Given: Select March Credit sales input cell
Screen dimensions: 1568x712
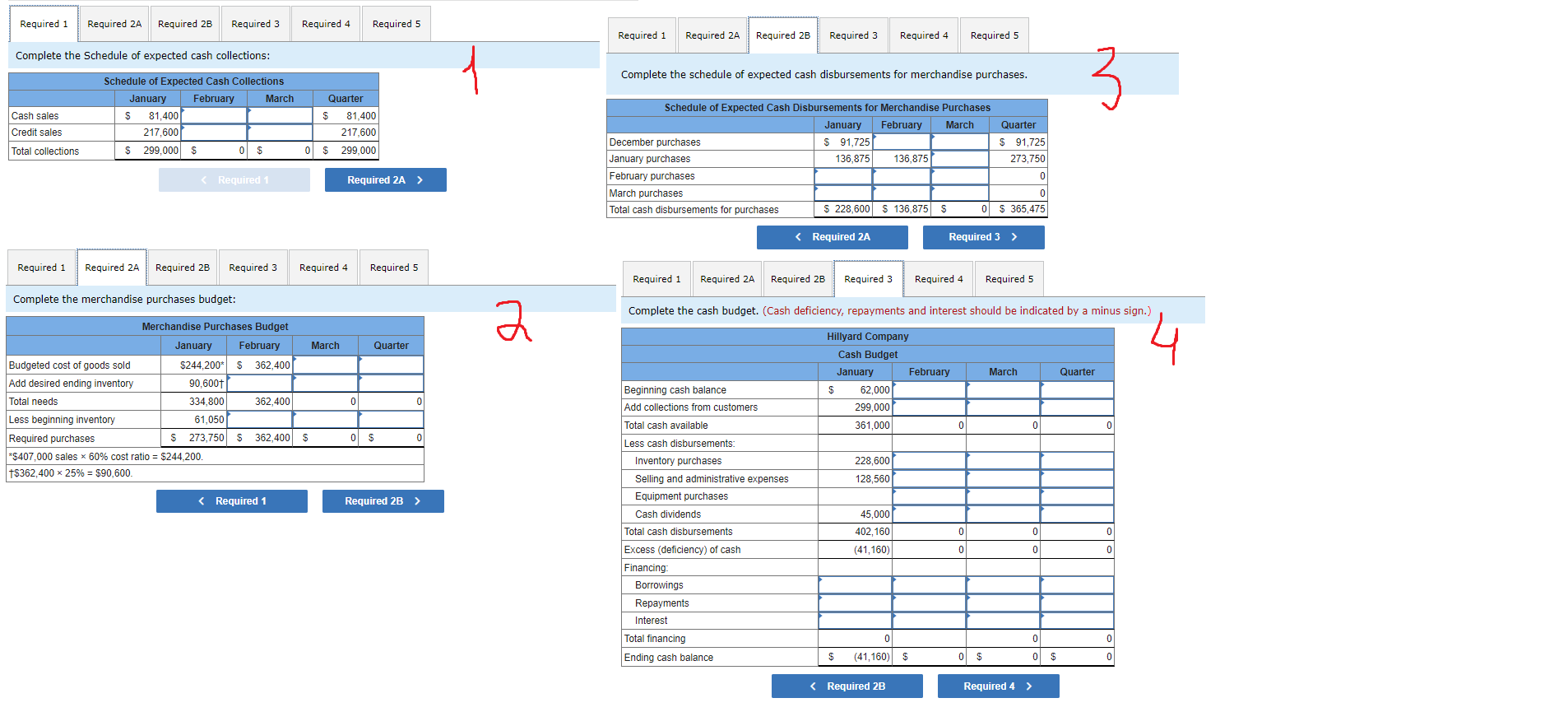Looking at the screenshot, I should 280,133.
